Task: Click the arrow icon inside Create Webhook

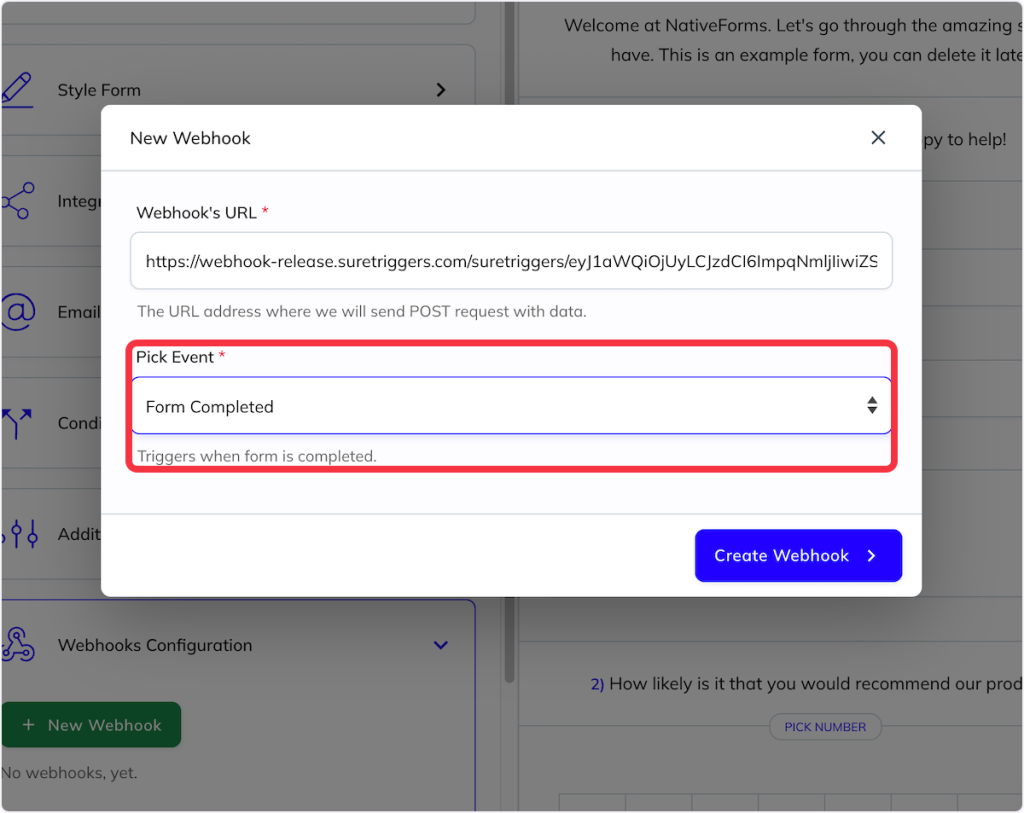Action: click(871, 556)
